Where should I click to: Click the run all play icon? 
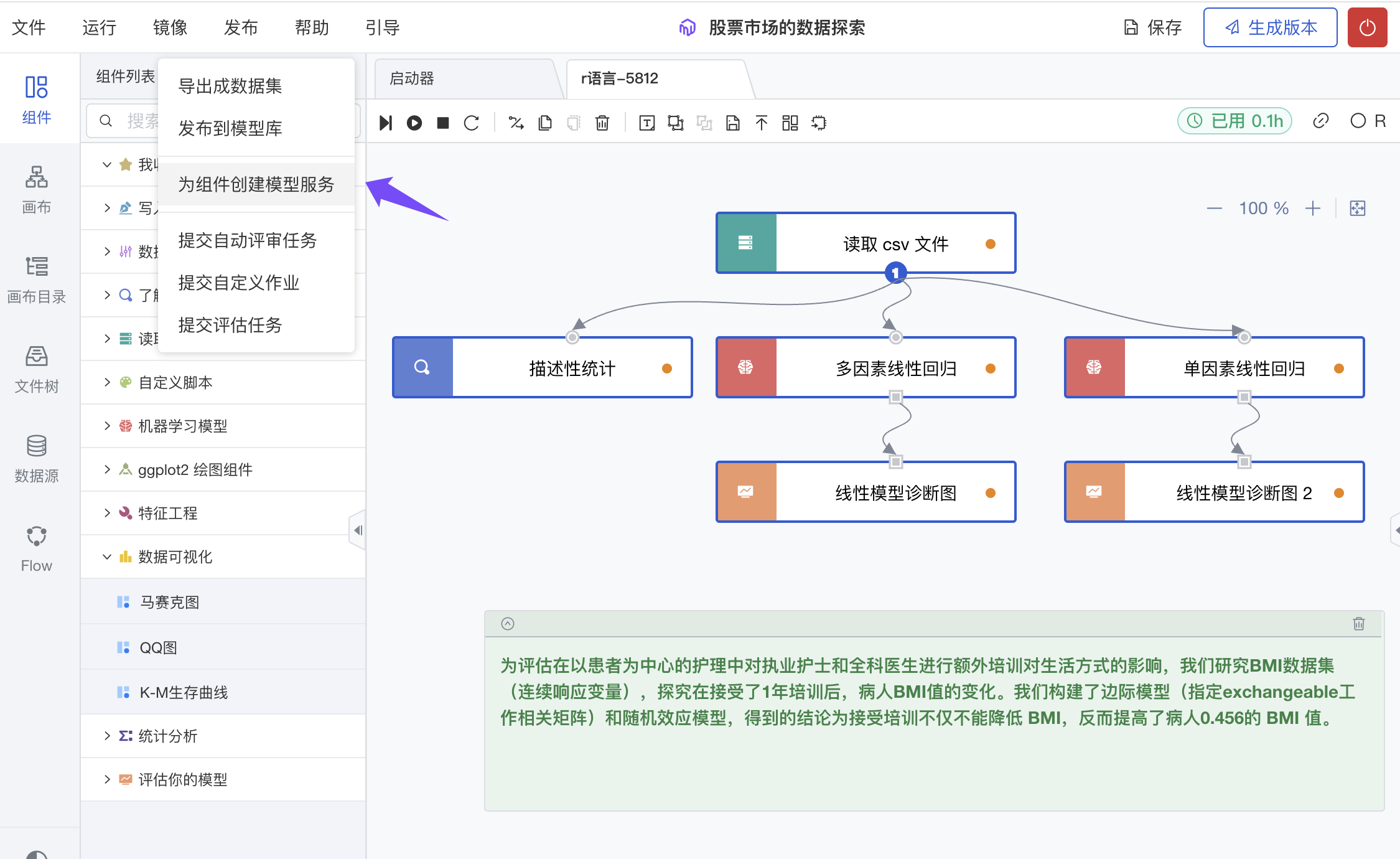[x=414, y=123]
